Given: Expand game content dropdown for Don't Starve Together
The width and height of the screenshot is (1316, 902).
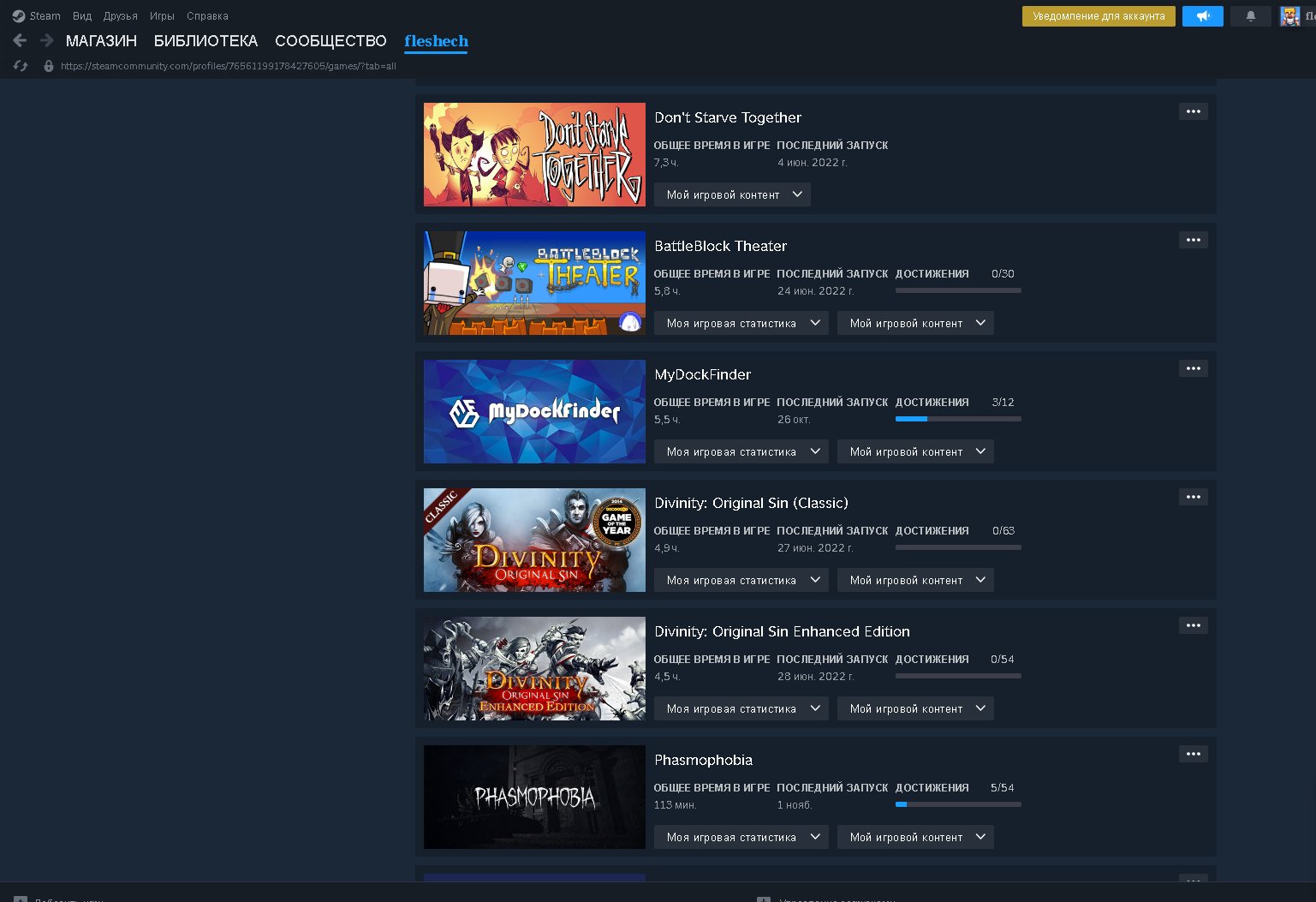Looking at the screenshot, I should [732, 194].
